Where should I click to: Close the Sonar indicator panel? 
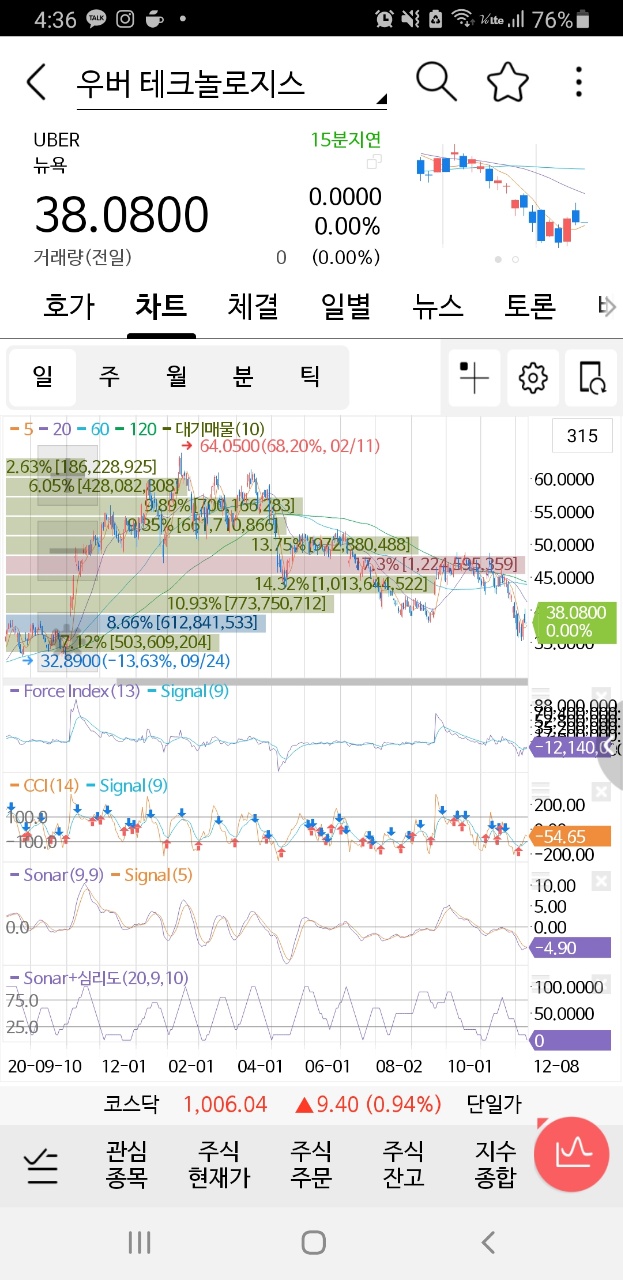[x=600, y=881]
